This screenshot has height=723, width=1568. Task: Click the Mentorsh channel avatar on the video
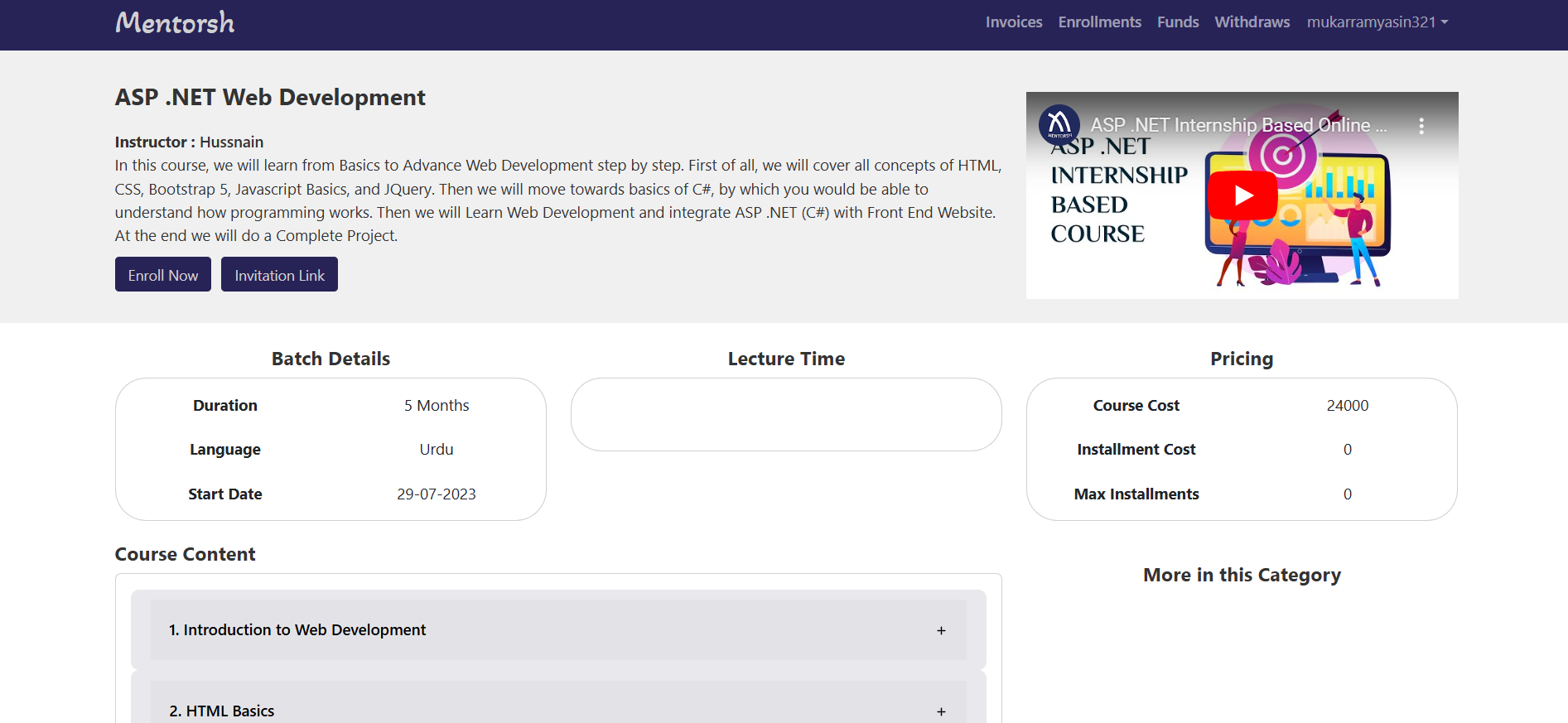click(x=1059, y=125)
